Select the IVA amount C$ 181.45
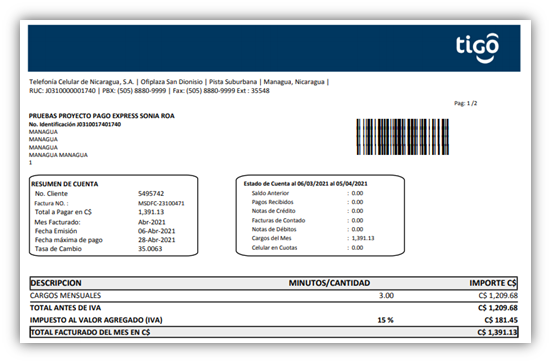 coord(501,320)
